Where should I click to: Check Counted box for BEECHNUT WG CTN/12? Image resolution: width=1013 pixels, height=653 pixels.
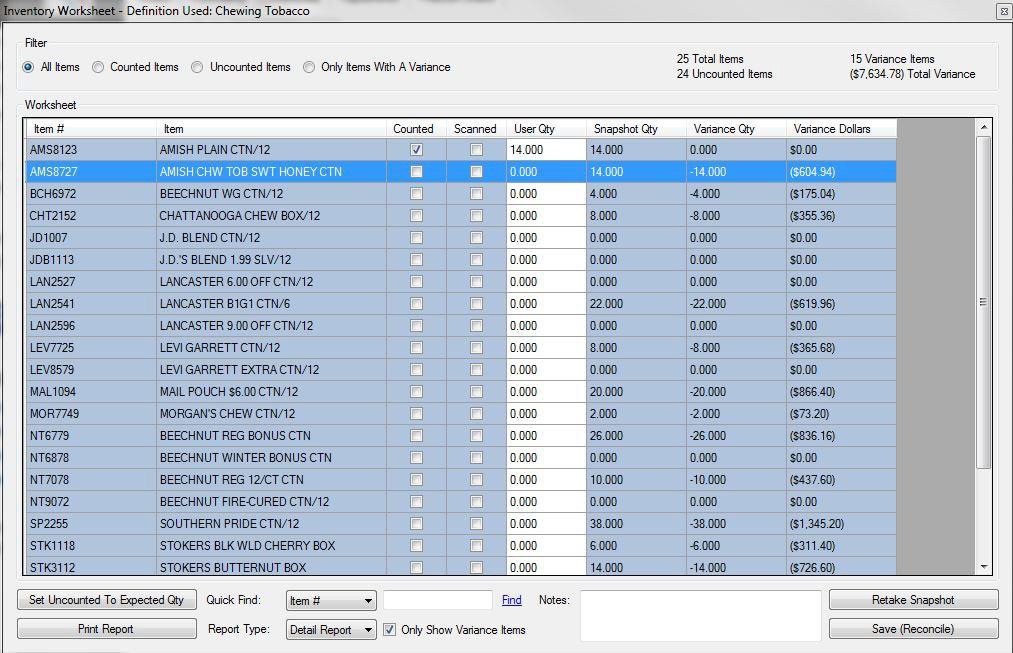[x=416, y=194]
